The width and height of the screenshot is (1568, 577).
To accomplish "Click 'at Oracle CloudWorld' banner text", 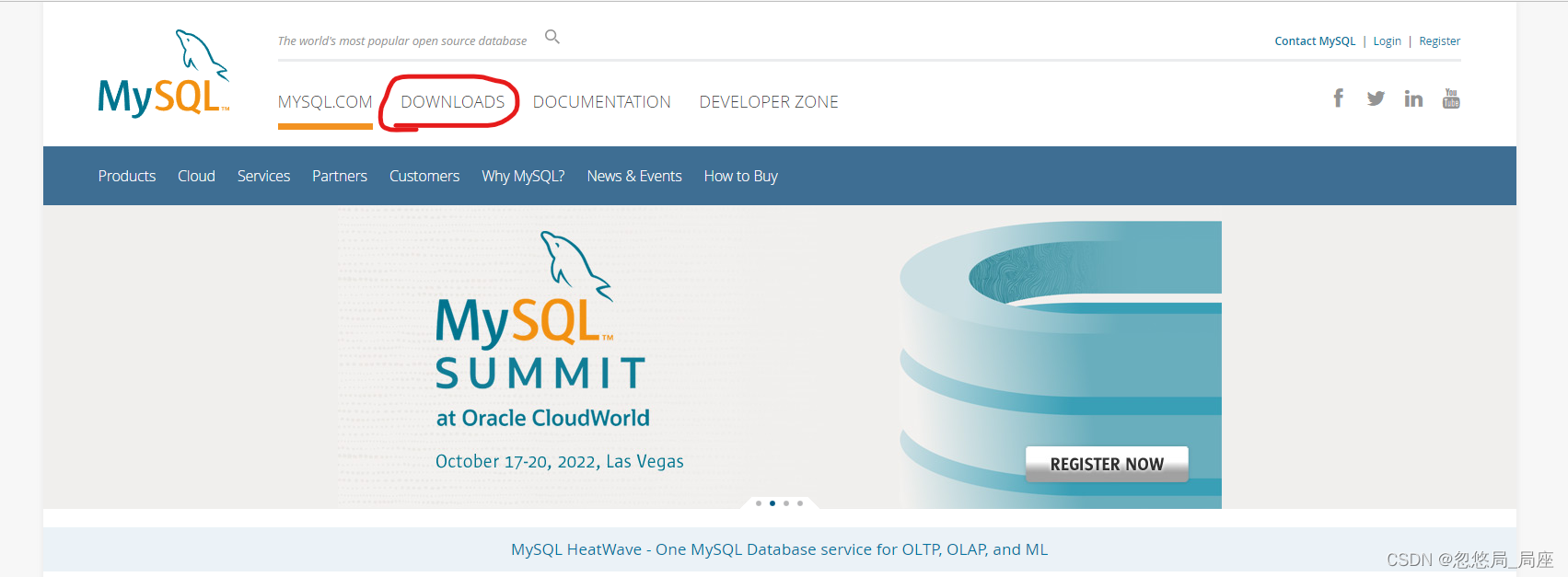I will pyautogui.click(x=543, y=418).
